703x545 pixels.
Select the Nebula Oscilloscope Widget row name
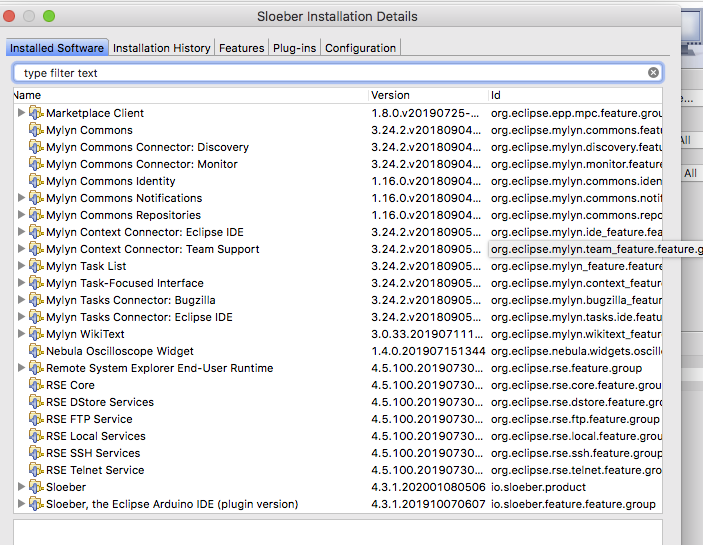tap(120, 351)
